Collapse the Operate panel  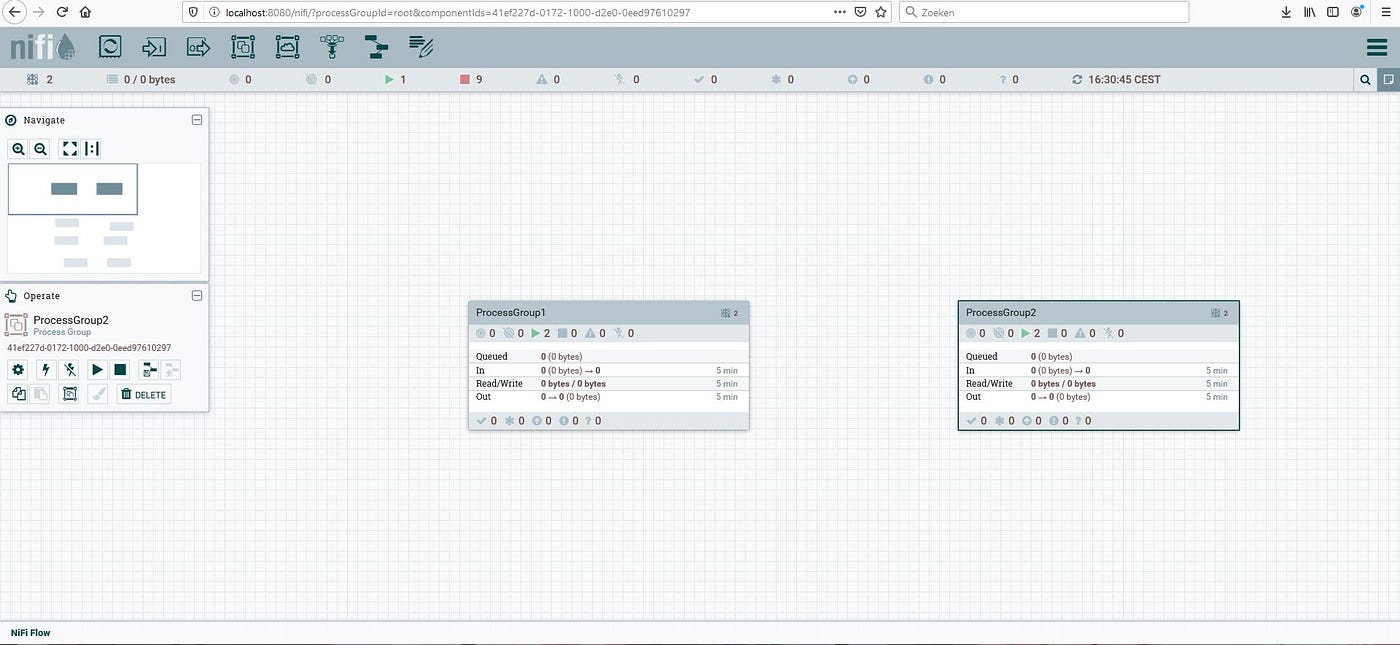[x=197, y=296]
